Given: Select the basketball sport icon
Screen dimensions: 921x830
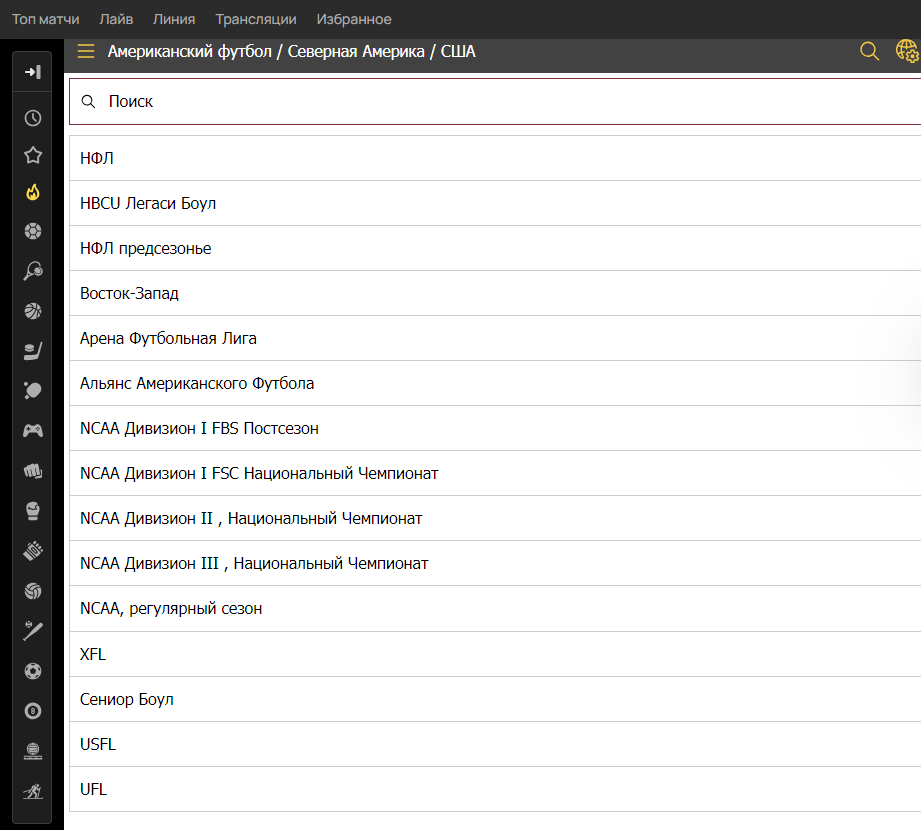Looking at the screenshot, I should pos(33,311).
